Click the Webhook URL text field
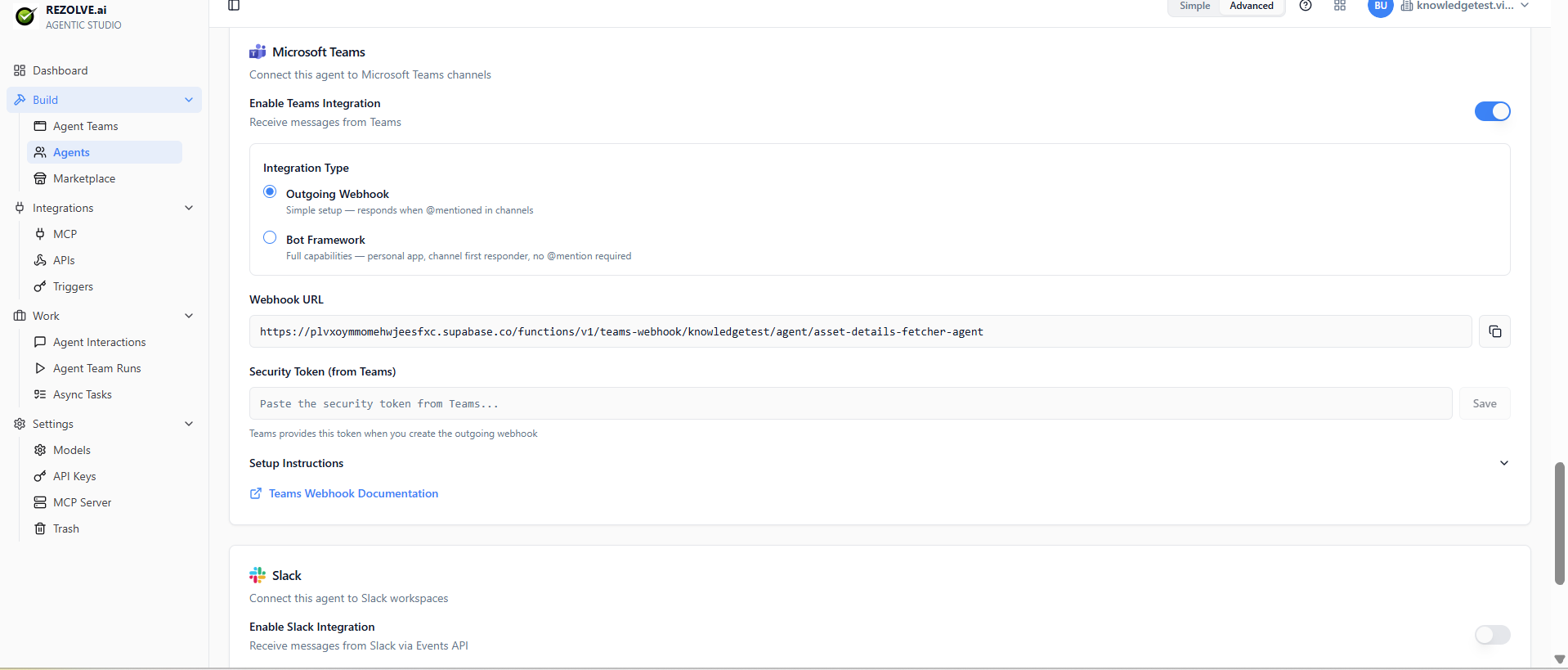 point(860,331)
